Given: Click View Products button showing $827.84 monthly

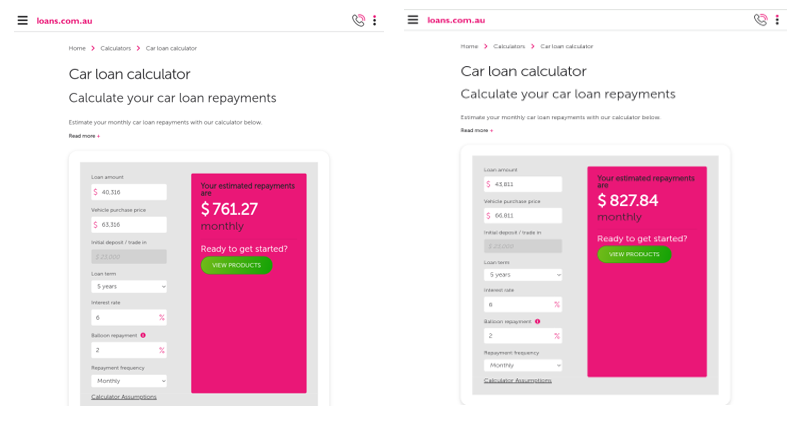Looking at the screenshot, I should tap(634, 254).
